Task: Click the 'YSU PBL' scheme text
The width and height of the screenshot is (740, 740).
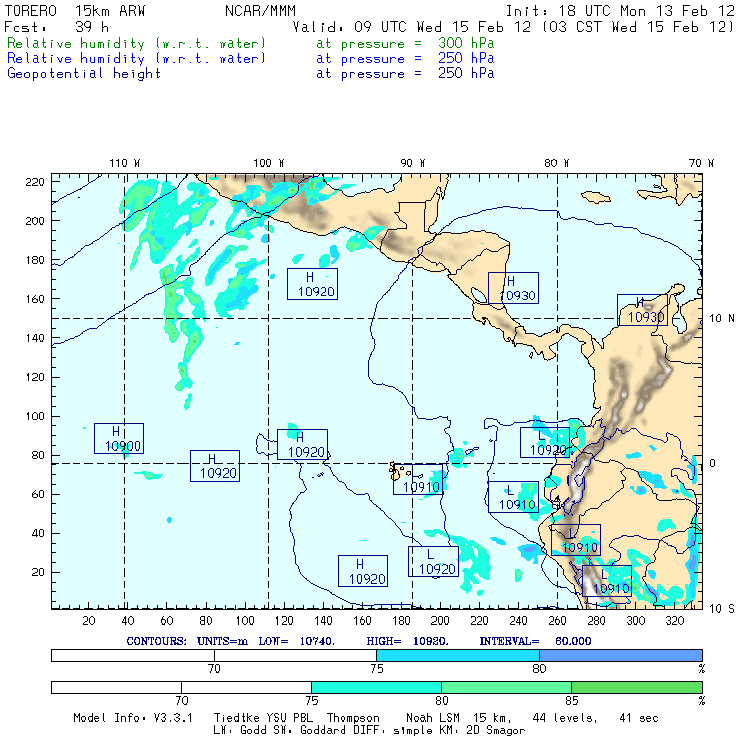Action: (288, 718)
